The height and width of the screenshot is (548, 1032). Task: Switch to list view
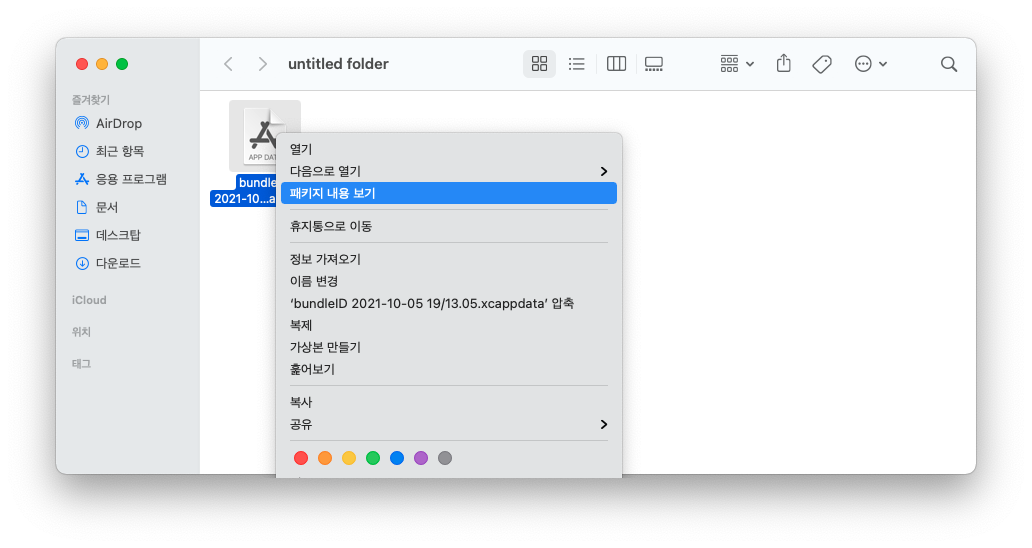click(x=577, y=64)
